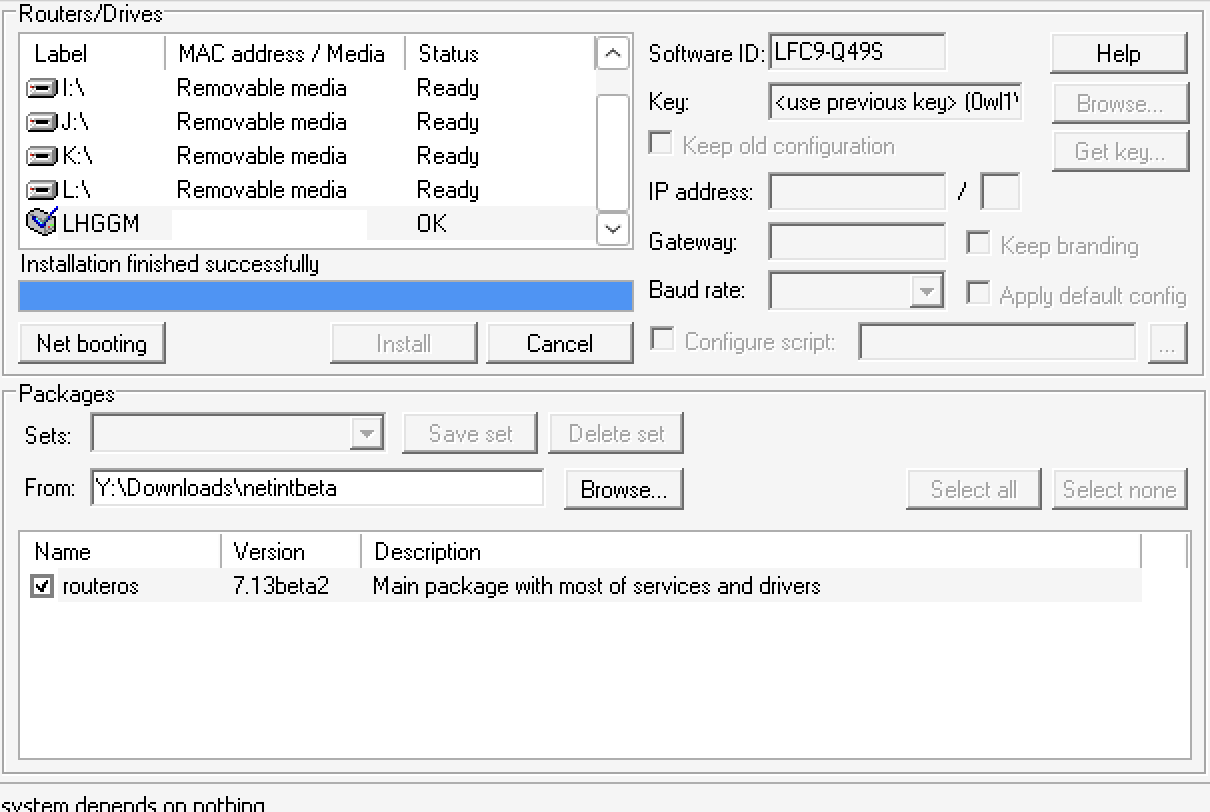Select the drive J:\ icon
The image size is (1210, 812).
tap(39, 121)
